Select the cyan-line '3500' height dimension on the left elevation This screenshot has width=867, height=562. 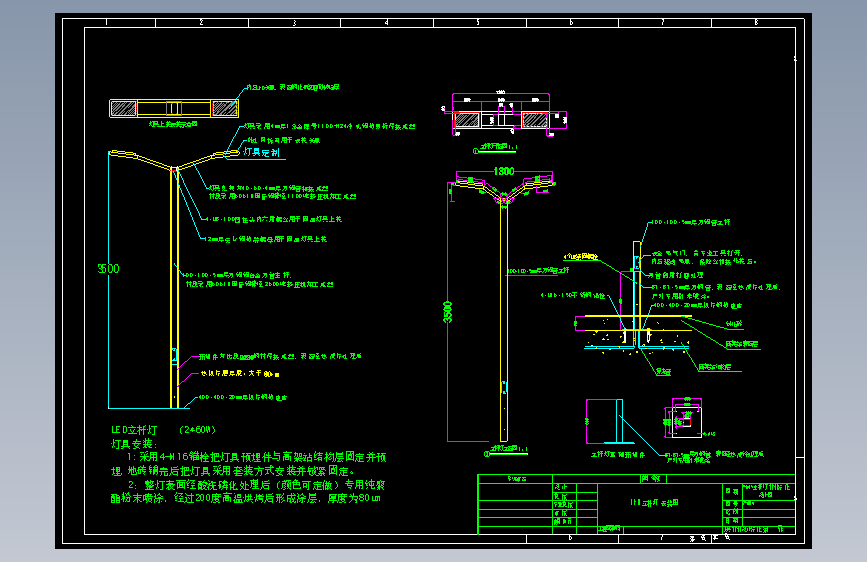click(108, 269)
